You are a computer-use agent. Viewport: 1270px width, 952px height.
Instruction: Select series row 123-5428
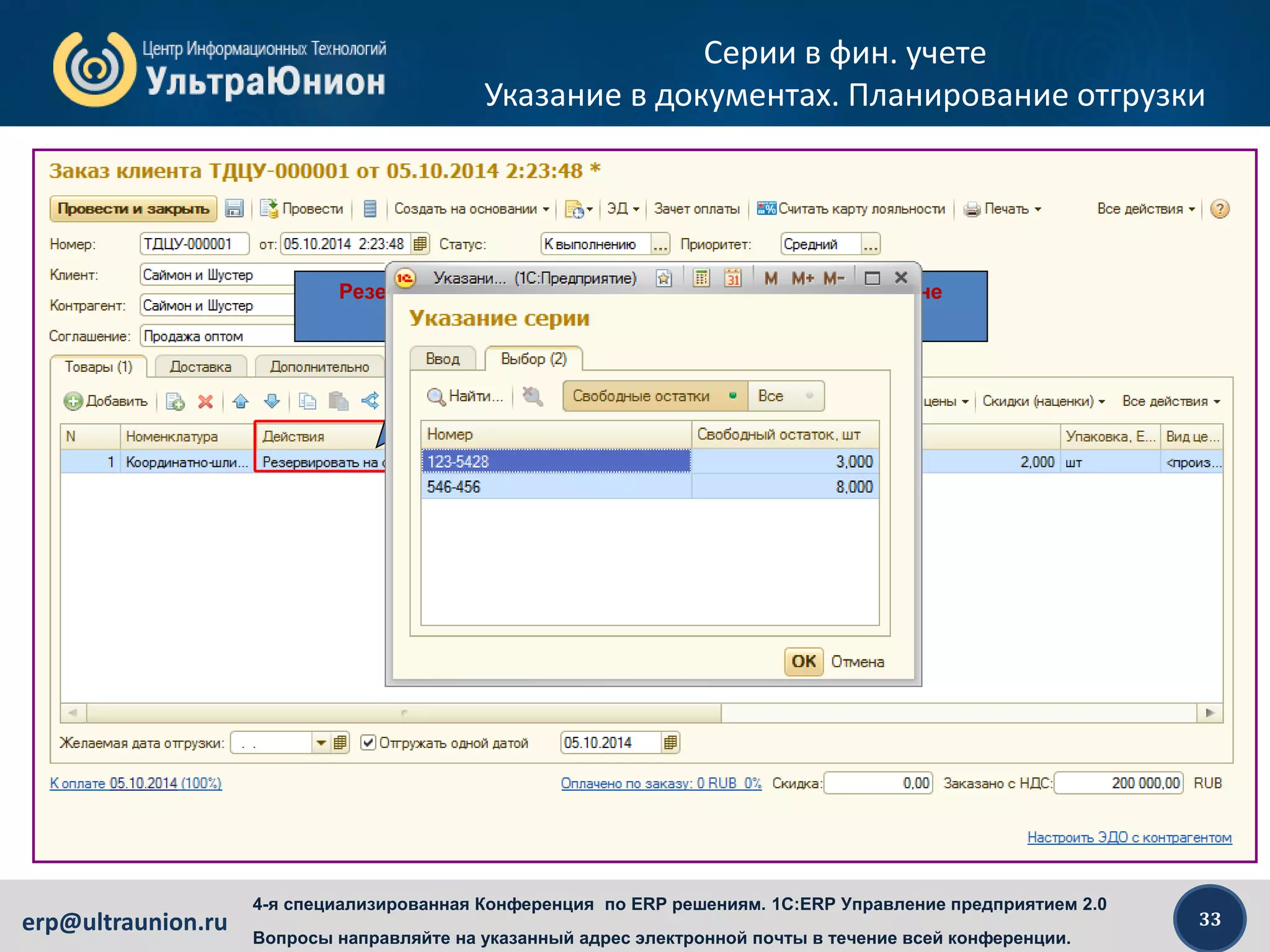click(x=650, y=462)
